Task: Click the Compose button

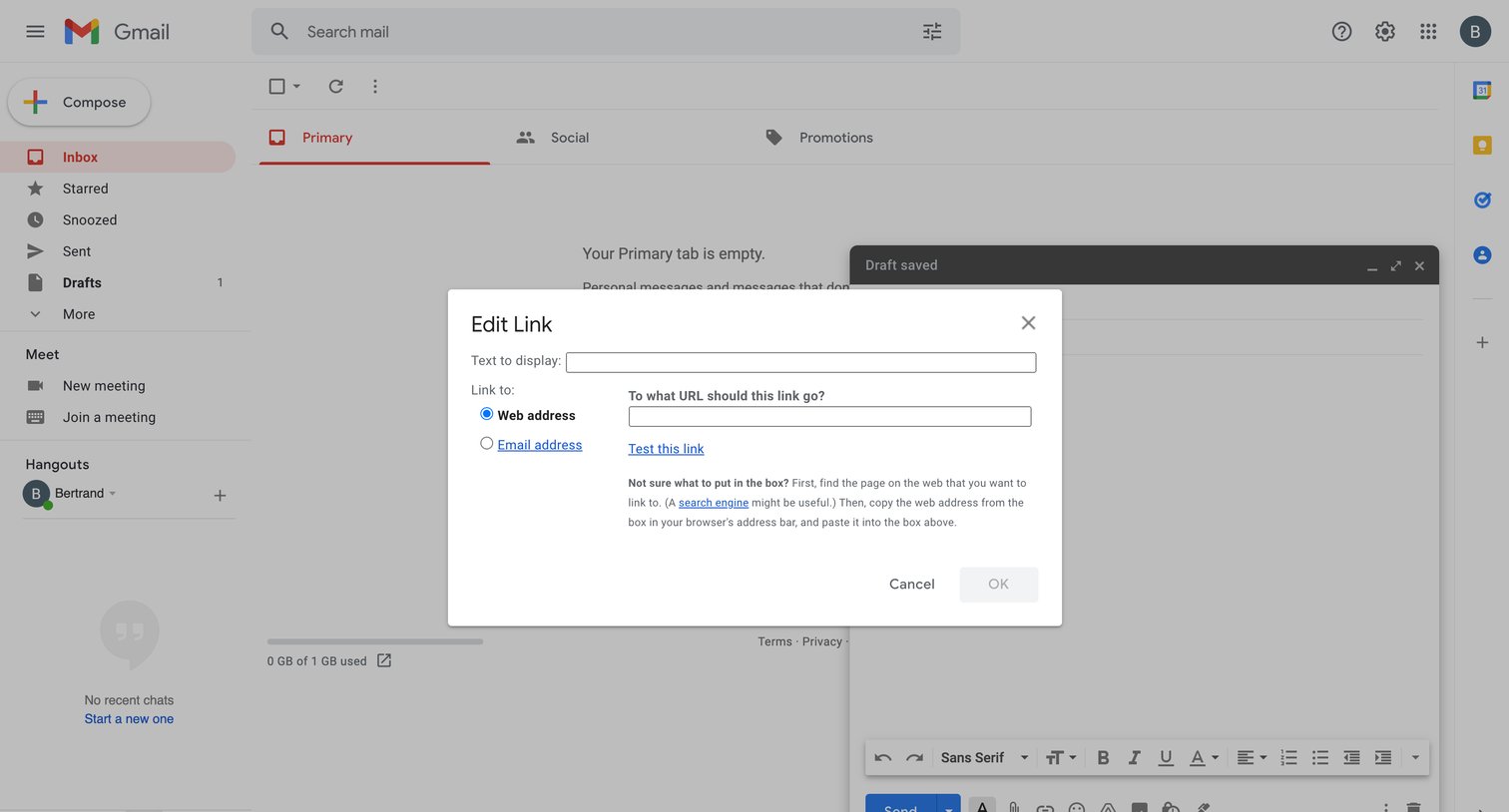Action: point(79,102)
